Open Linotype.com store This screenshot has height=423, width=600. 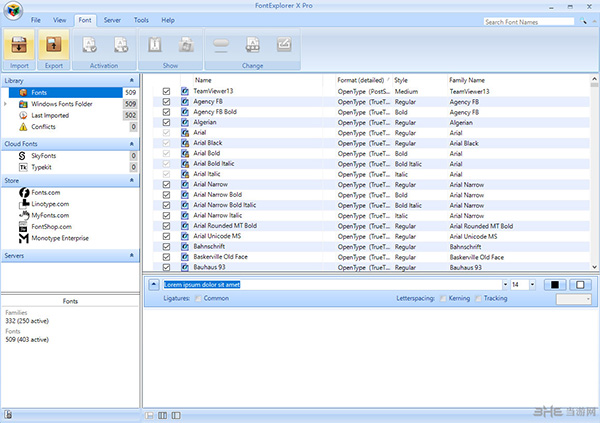[50, 204]
